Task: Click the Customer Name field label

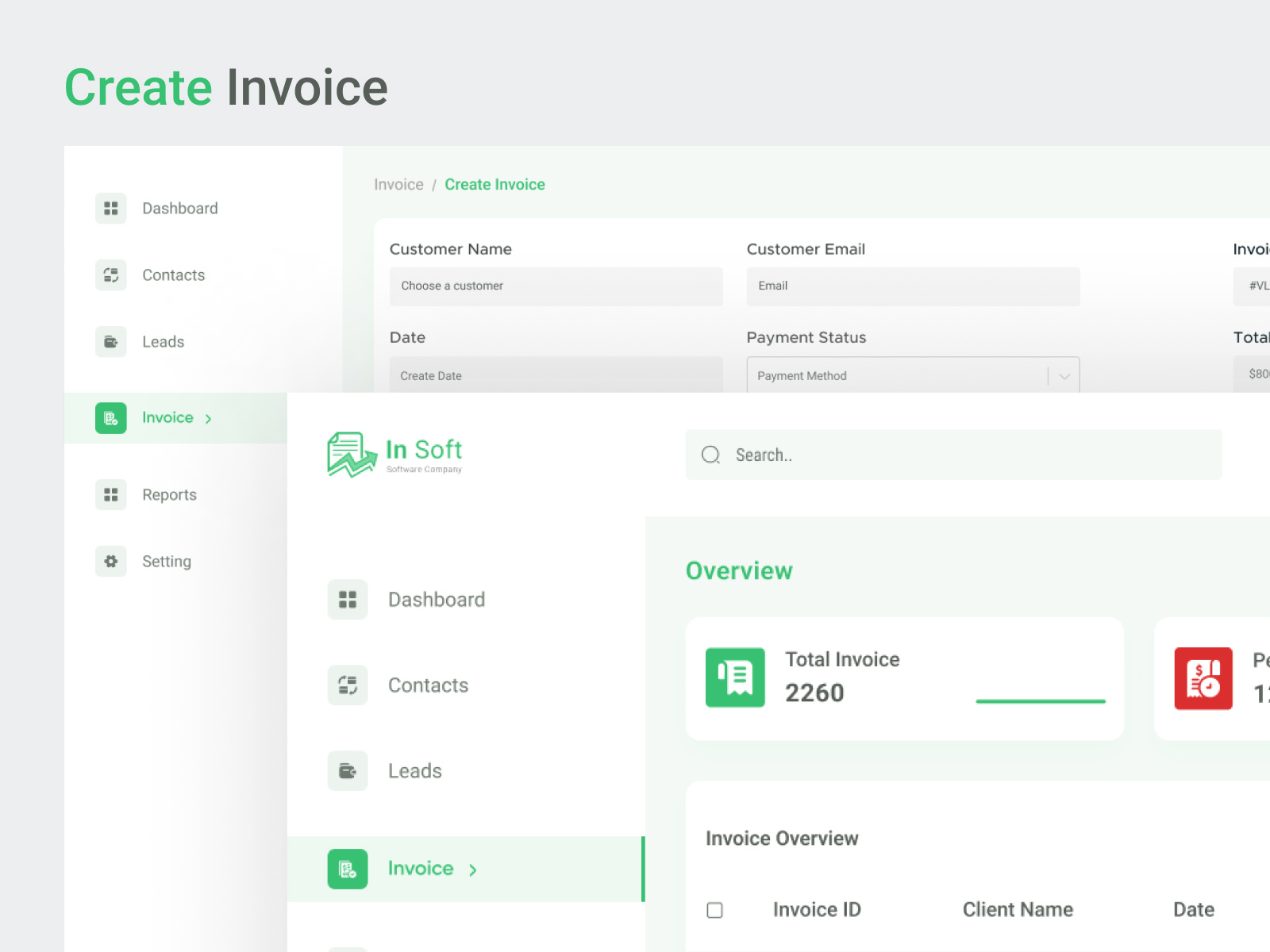Action: pos(451,249)
